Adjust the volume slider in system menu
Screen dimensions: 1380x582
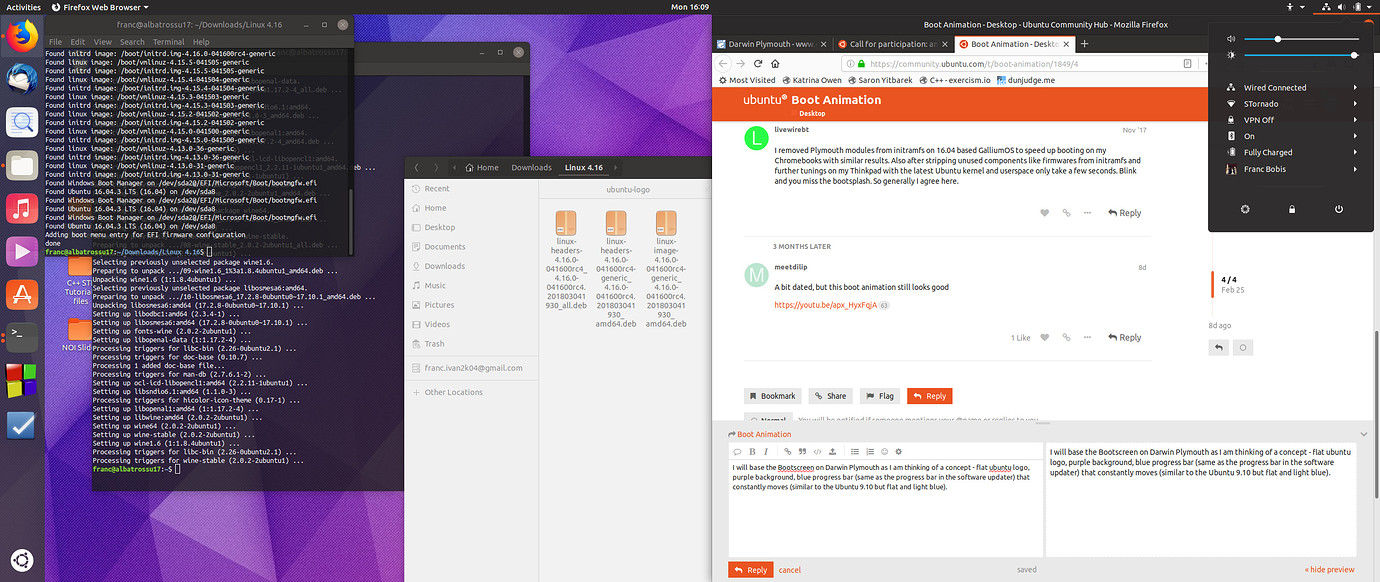[1277, 38]
